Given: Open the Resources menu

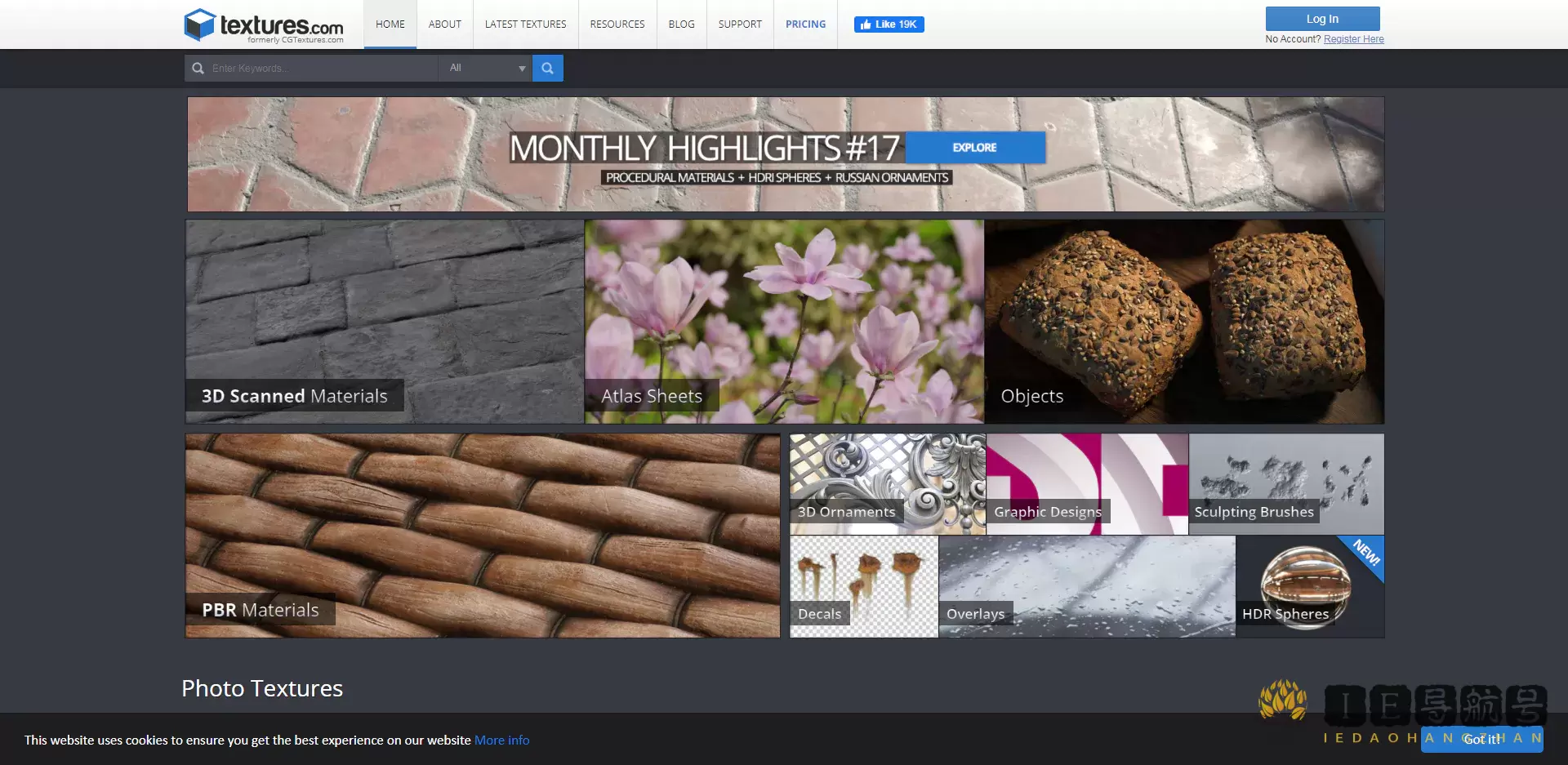Looking at the screenshot, I should 617,24.
